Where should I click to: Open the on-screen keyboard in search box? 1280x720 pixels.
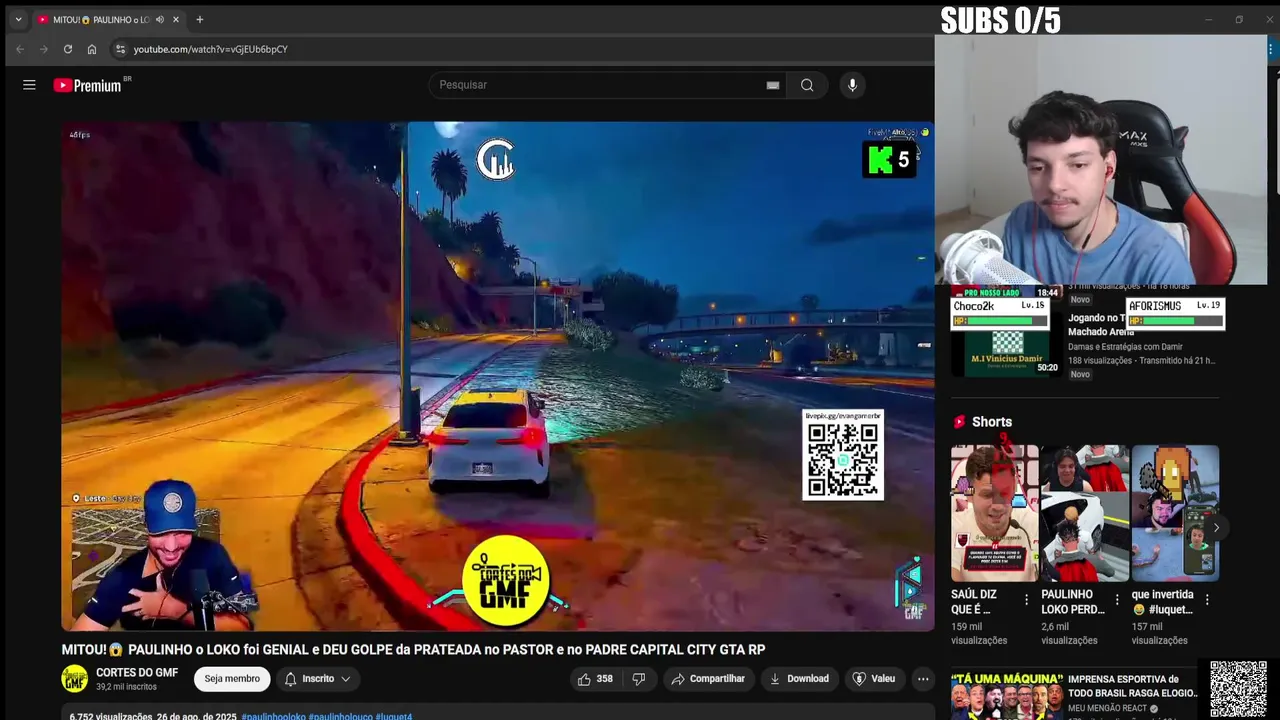tap(773, 85)
